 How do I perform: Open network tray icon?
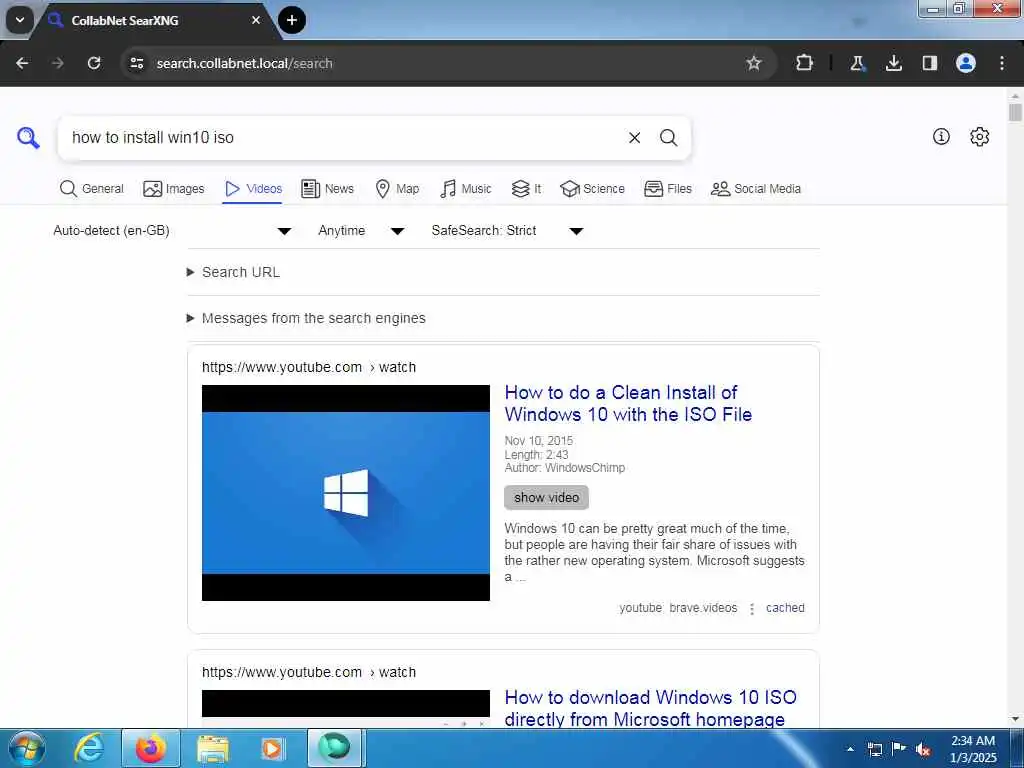coord(874,750)
